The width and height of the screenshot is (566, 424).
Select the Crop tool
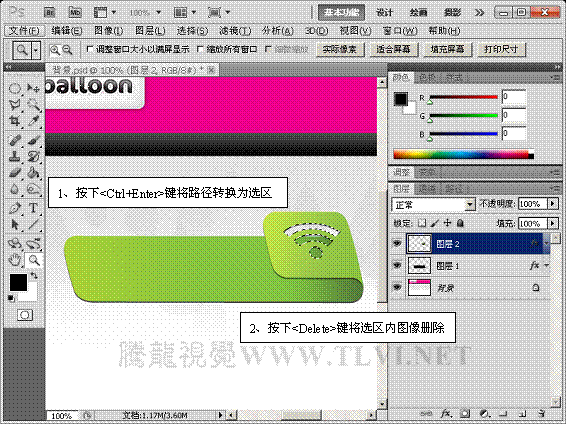pos(14,121)
